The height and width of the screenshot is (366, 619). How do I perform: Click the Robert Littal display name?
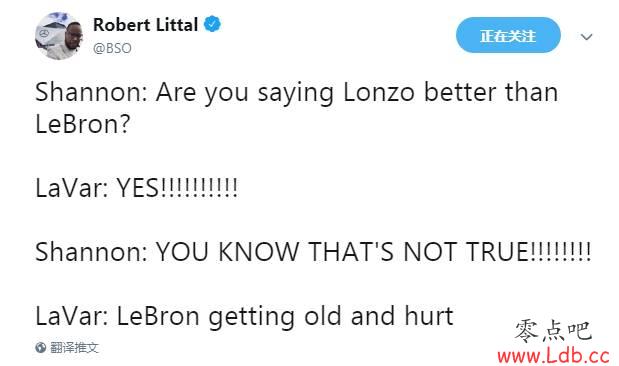(146, 25)
